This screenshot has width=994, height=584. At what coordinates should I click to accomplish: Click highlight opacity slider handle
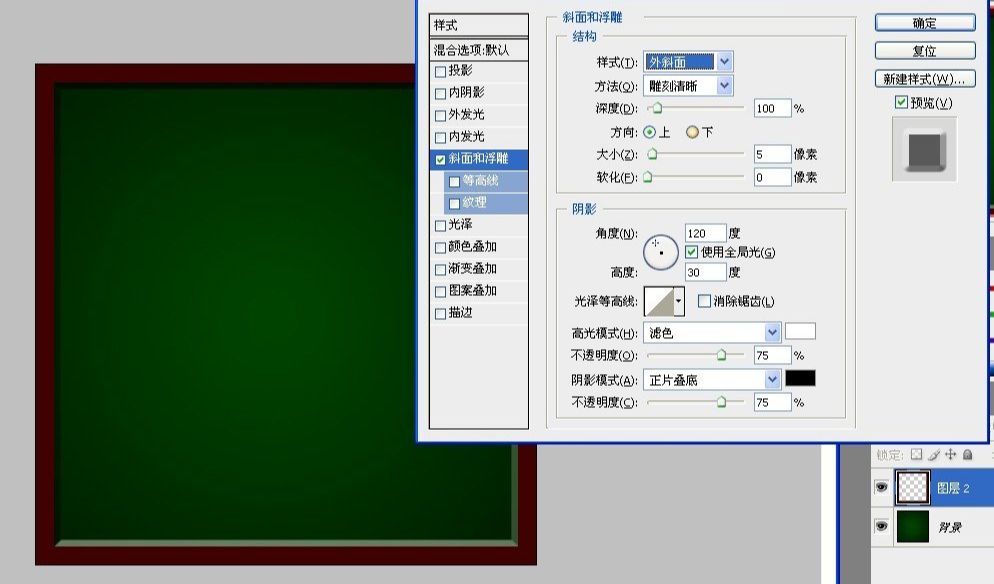pos(721,355)
